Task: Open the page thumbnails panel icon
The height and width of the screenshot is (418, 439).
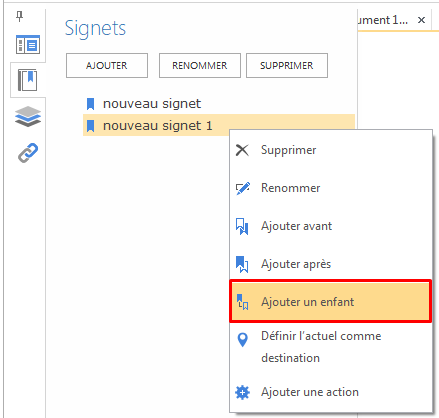Action: (28, 44)
